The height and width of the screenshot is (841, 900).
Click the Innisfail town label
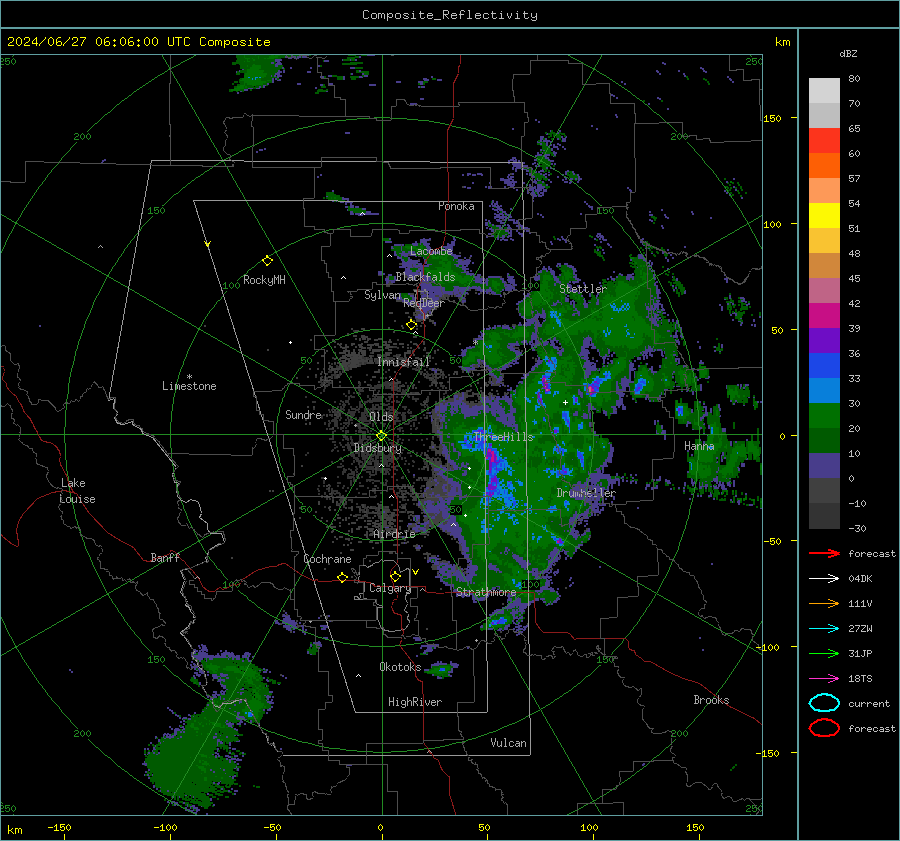point(404,362)
